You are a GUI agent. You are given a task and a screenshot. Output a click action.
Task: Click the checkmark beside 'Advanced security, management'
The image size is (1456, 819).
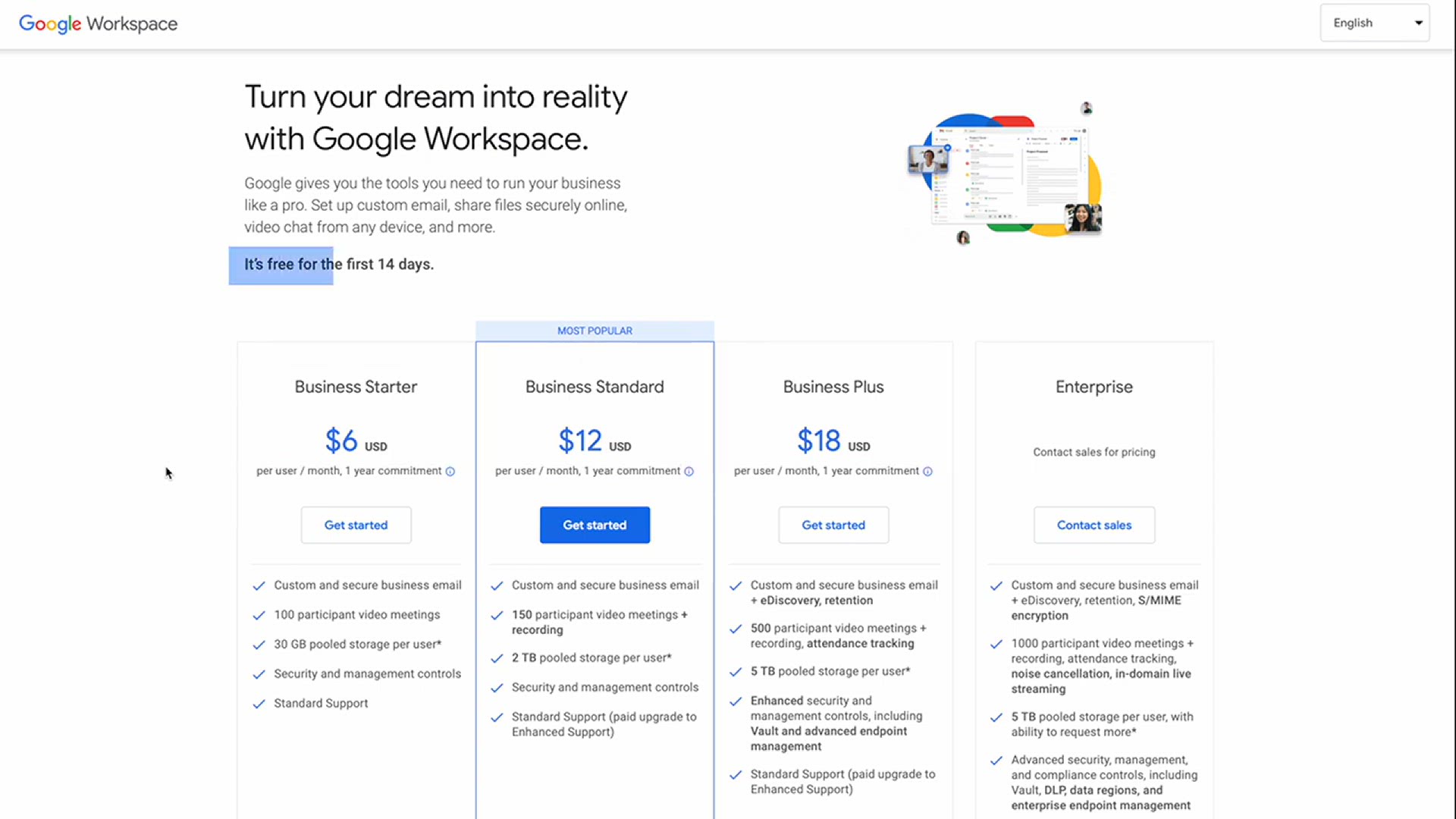click(996, 760)
